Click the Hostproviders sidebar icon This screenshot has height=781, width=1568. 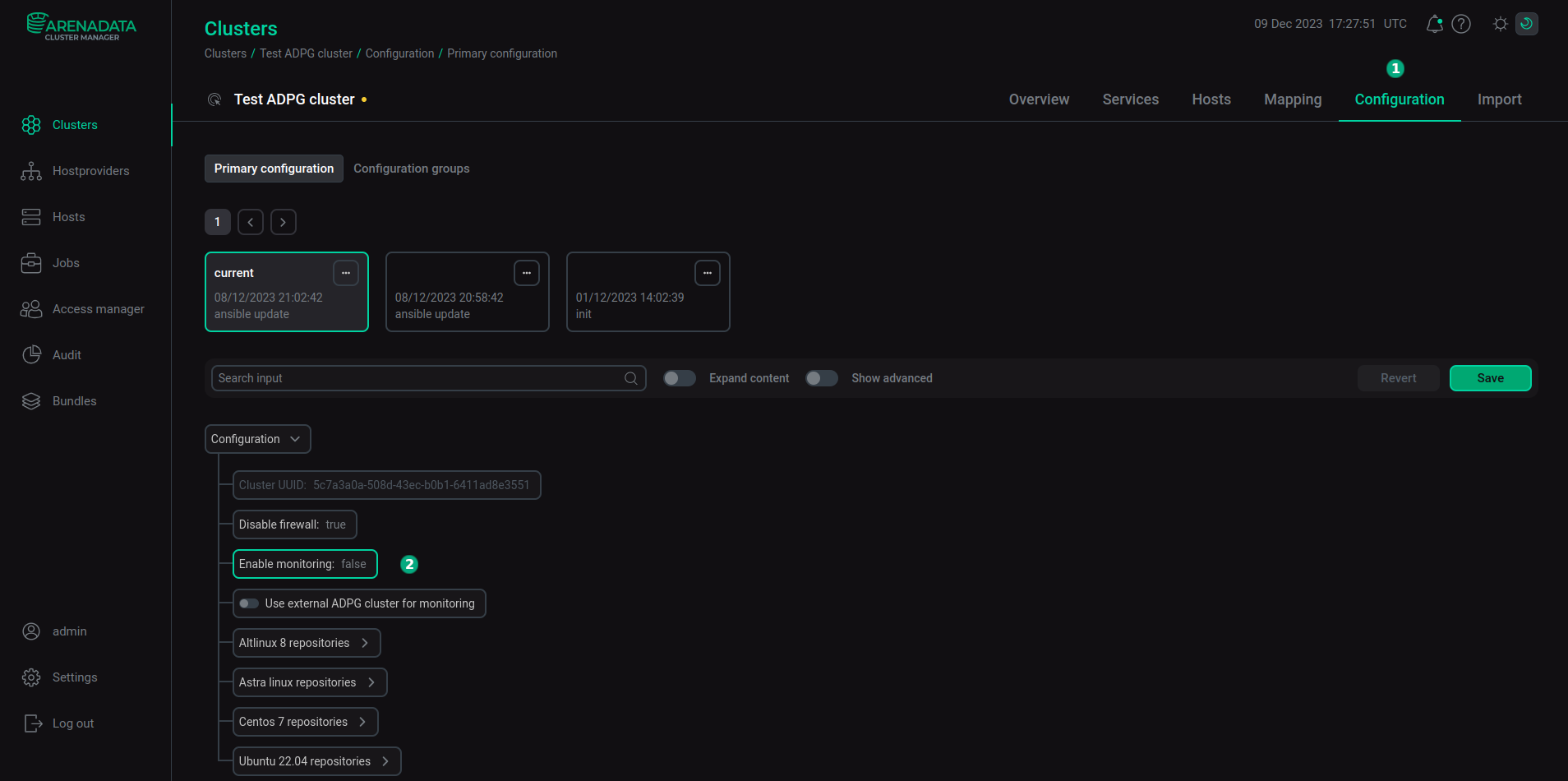point(31,171)
